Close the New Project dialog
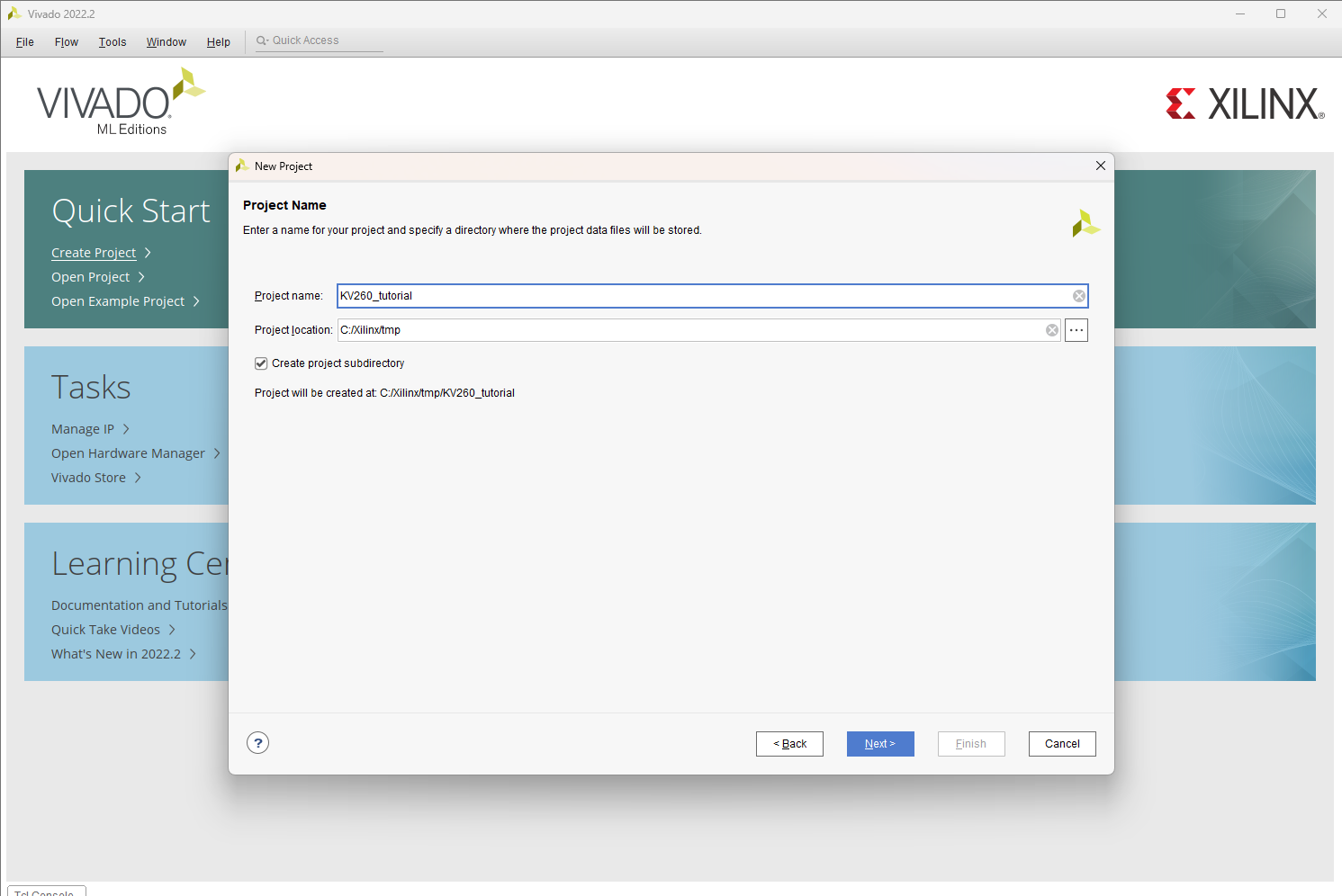1342x896 pixels. pos(1100,166)
